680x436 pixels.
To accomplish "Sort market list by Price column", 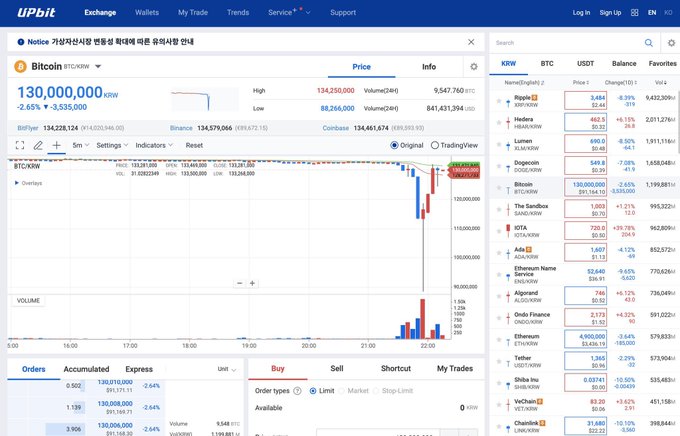I will 581,82.
